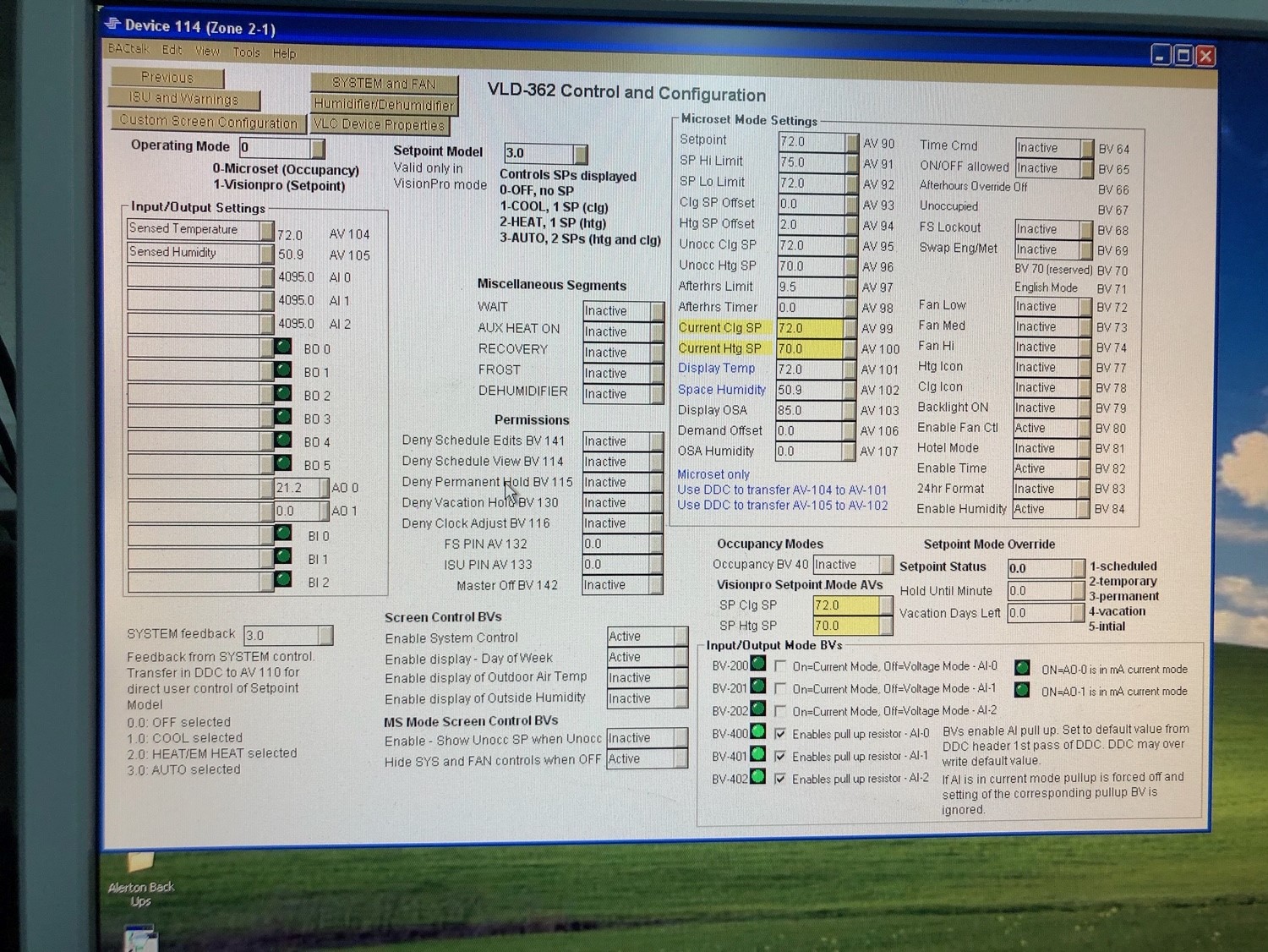Open the Occupancy BV 40 dropdown

click(885, 565)
